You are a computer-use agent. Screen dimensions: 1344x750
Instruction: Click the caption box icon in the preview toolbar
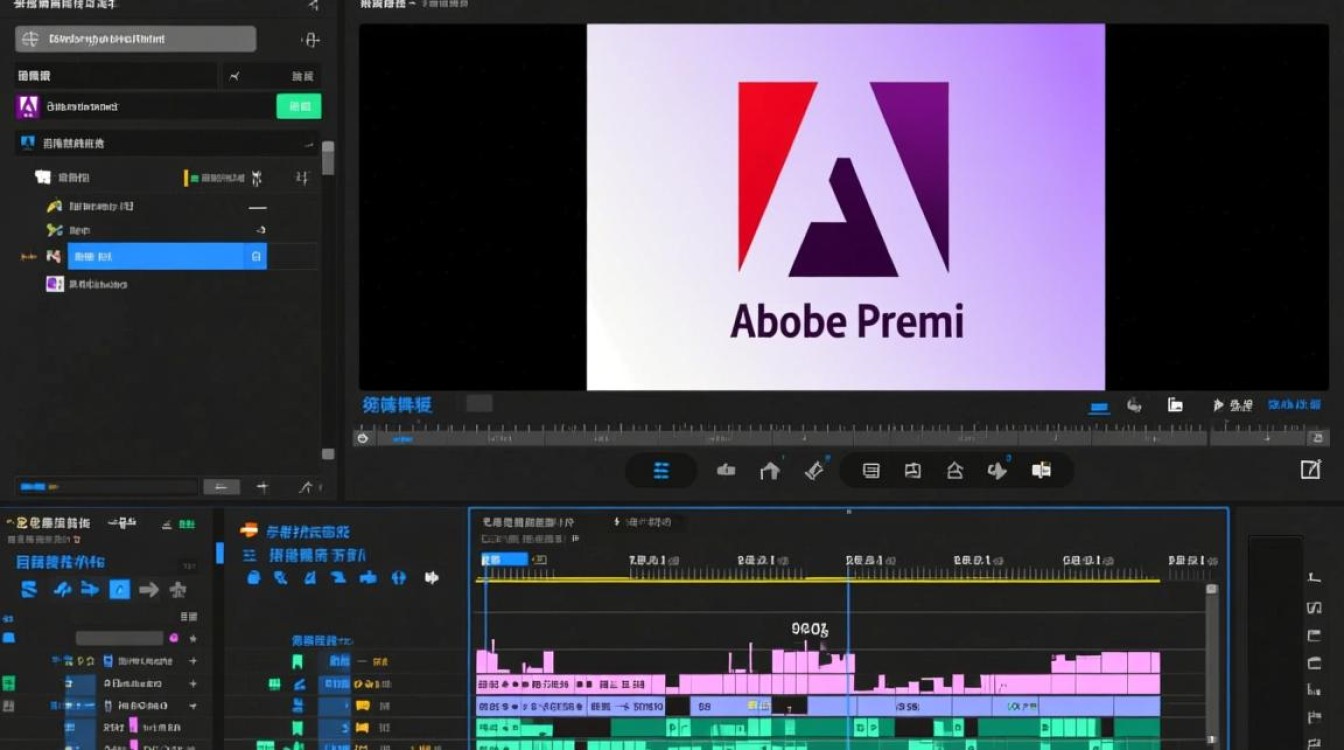pos(871,471)
